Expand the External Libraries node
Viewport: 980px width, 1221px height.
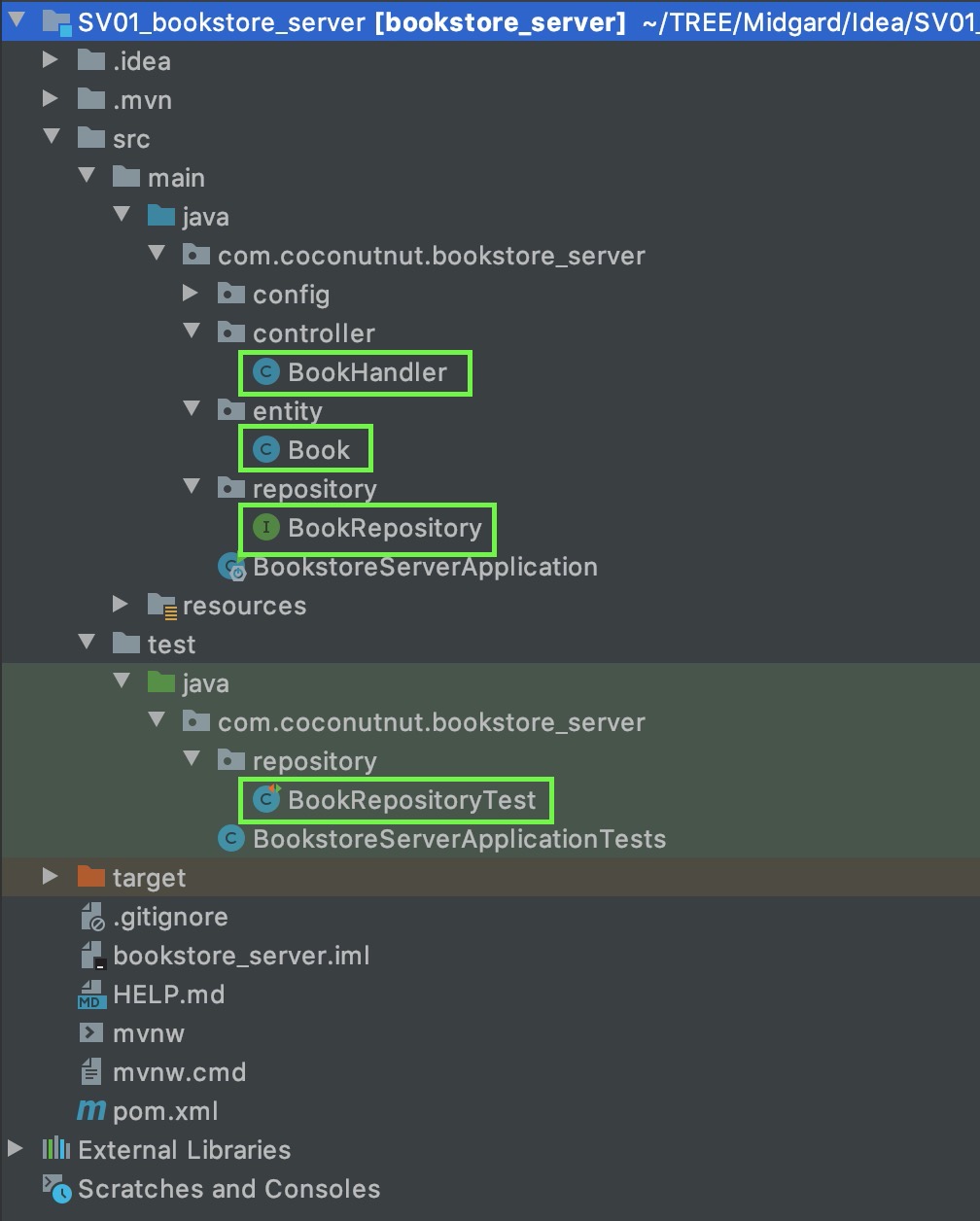tap(16, 1150)
